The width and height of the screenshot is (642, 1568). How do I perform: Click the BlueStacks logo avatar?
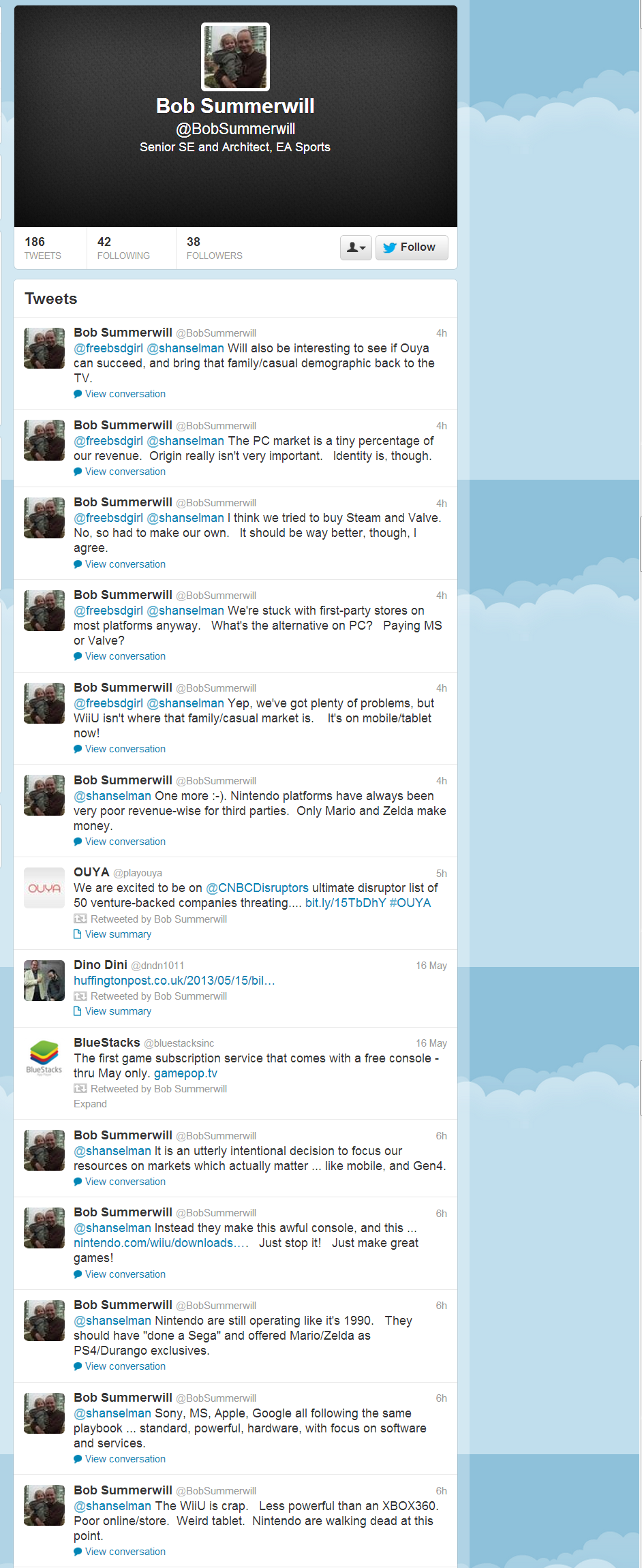point(44,1058)
